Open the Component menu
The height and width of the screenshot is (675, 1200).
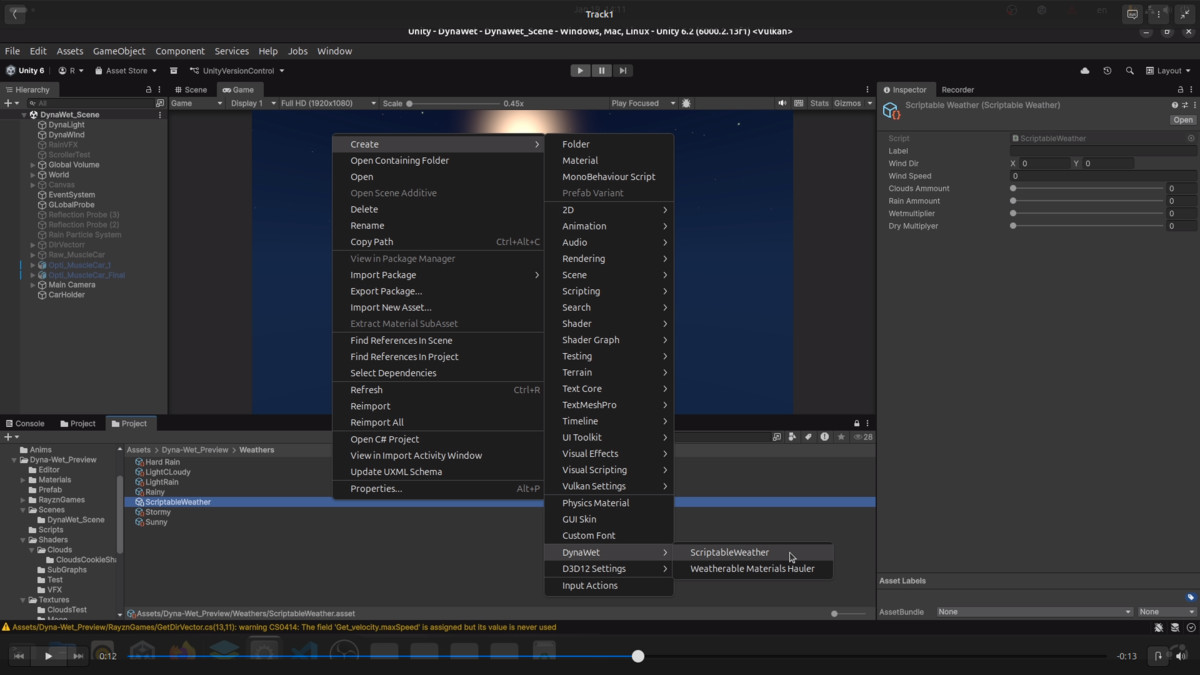pyautogui.click(x=180, y=51)
